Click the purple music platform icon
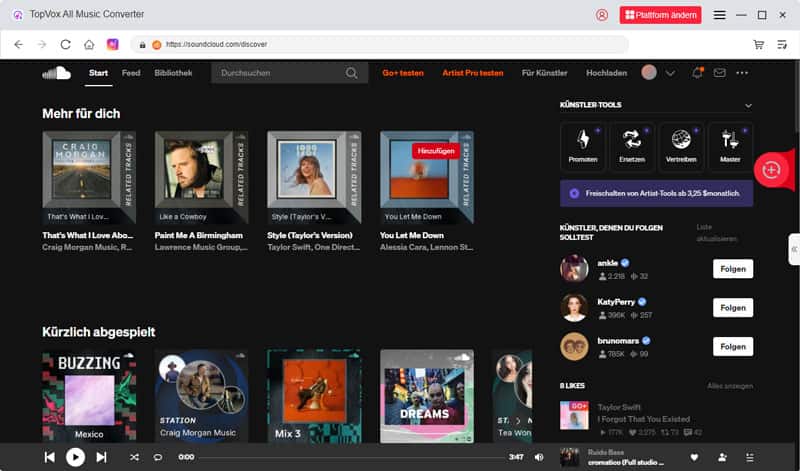This screenshot has height=471, width=800. pos(113,44)
